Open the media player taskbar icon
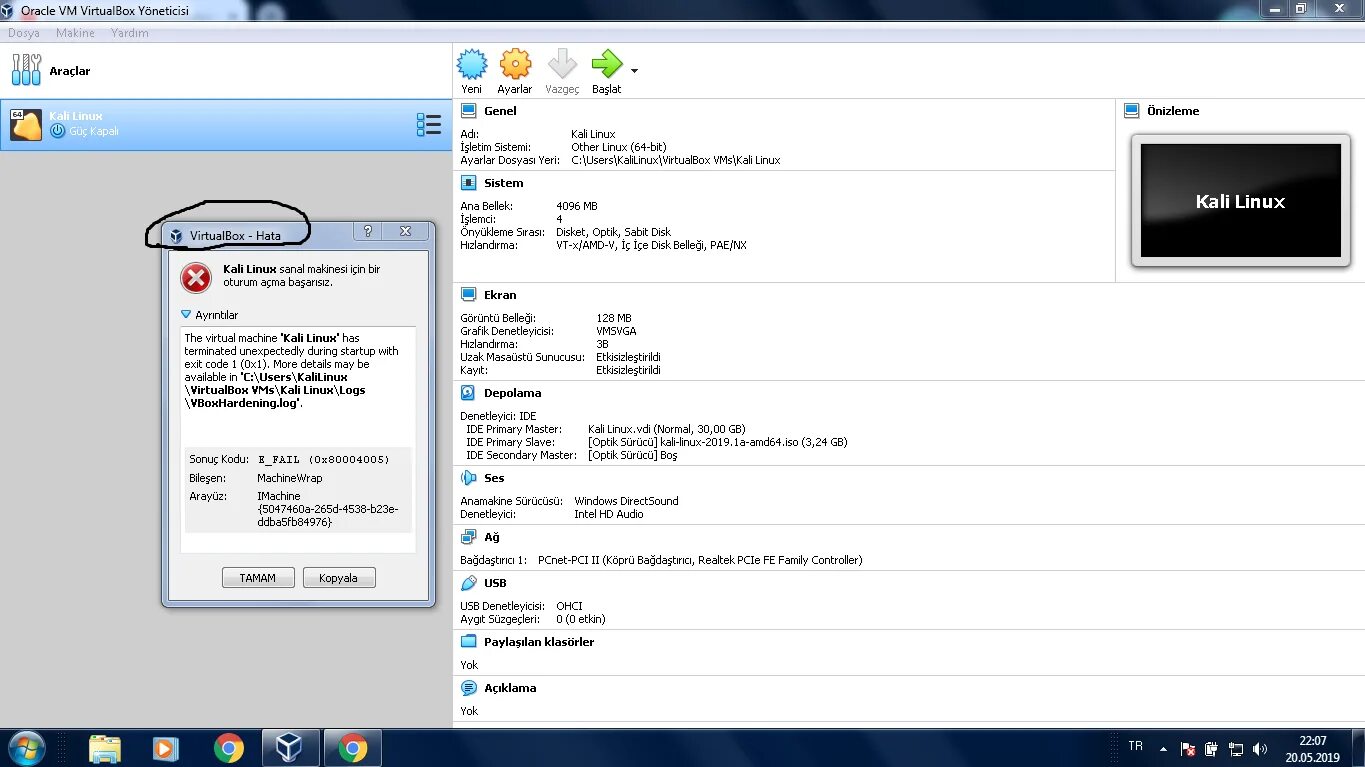 pos(166,748)
